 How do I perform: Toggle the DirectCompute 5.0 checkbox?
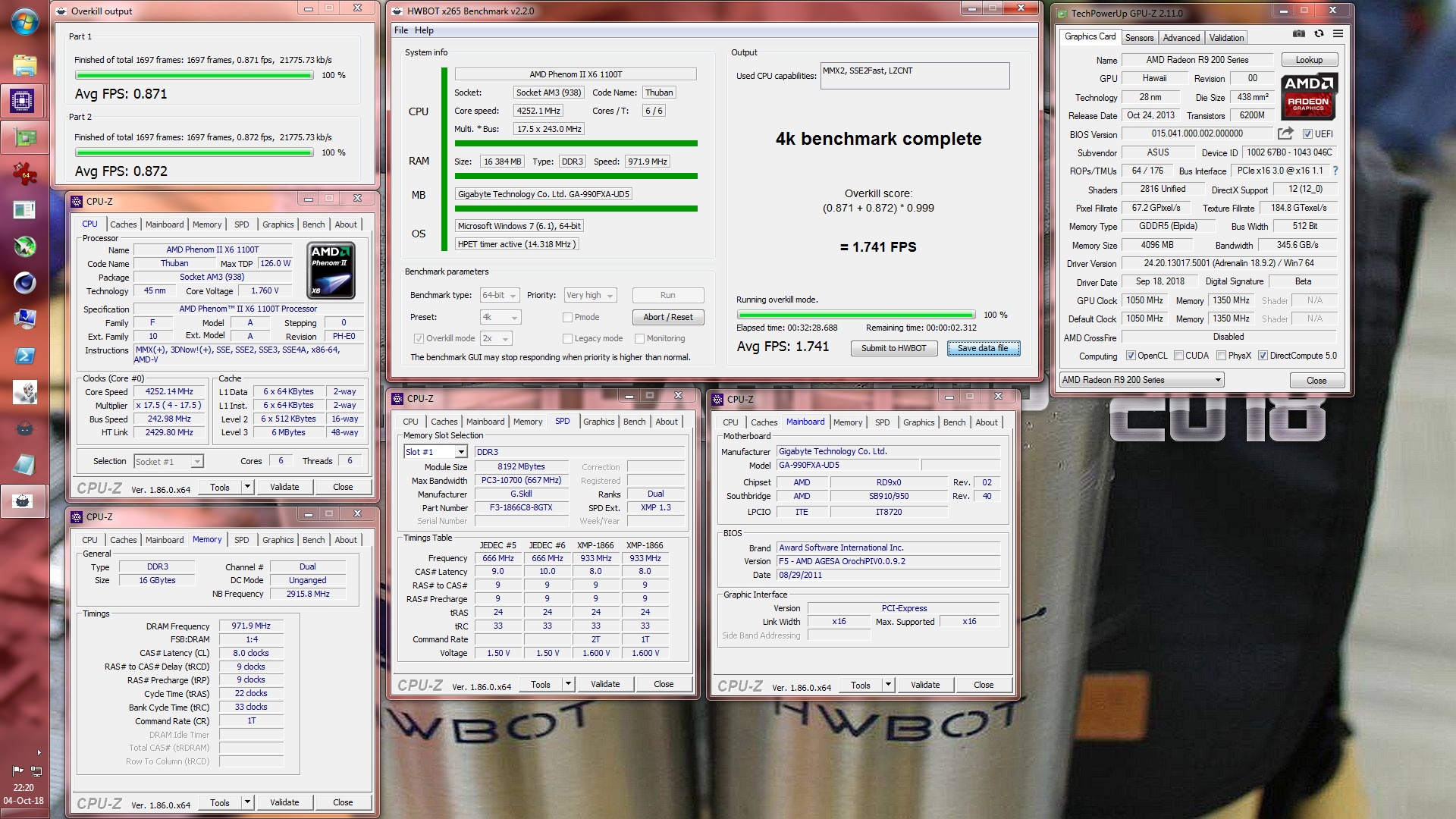(1263, 356)
